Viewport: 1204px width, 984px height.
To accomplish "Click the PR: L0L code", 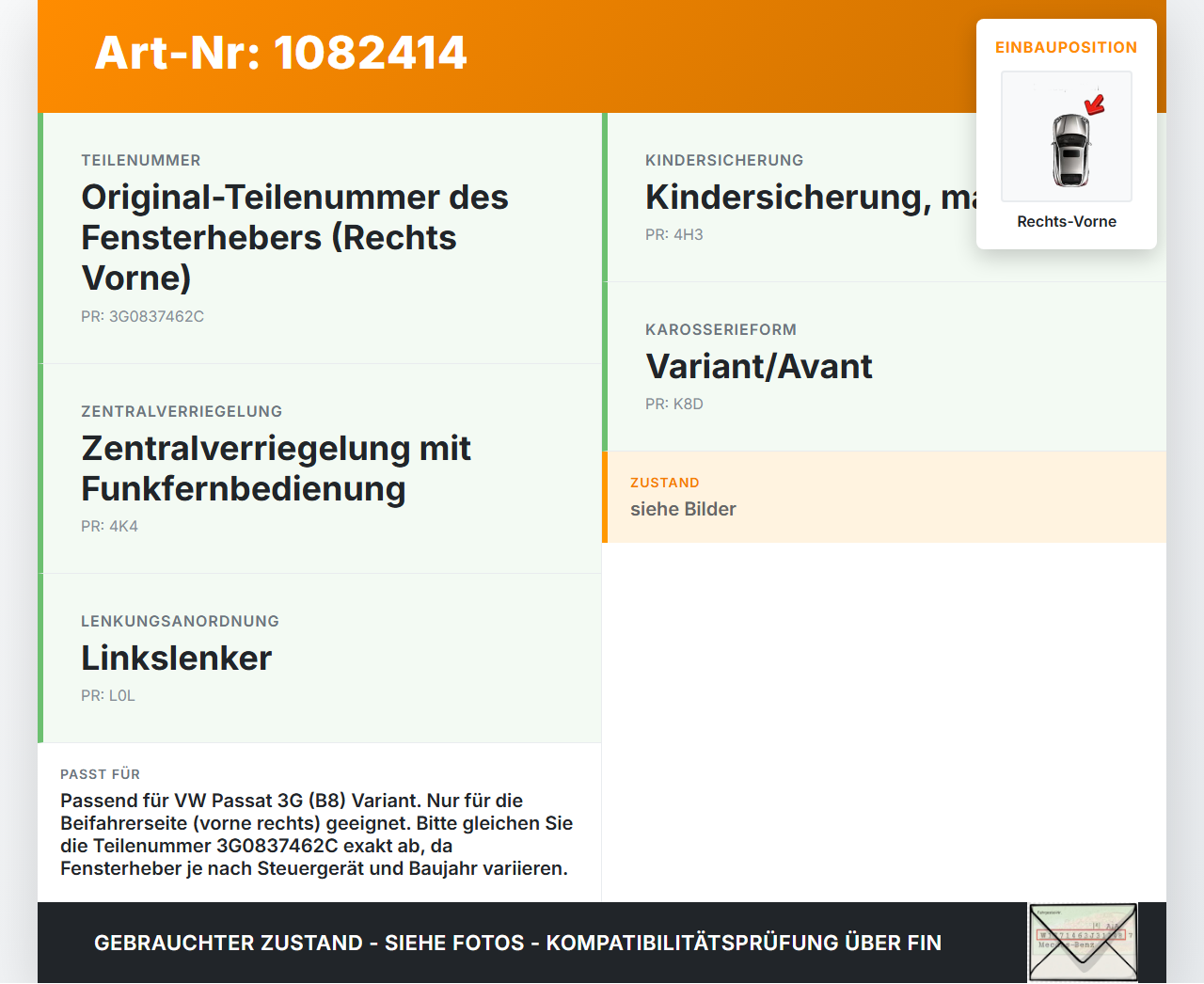I will (108, 695).
